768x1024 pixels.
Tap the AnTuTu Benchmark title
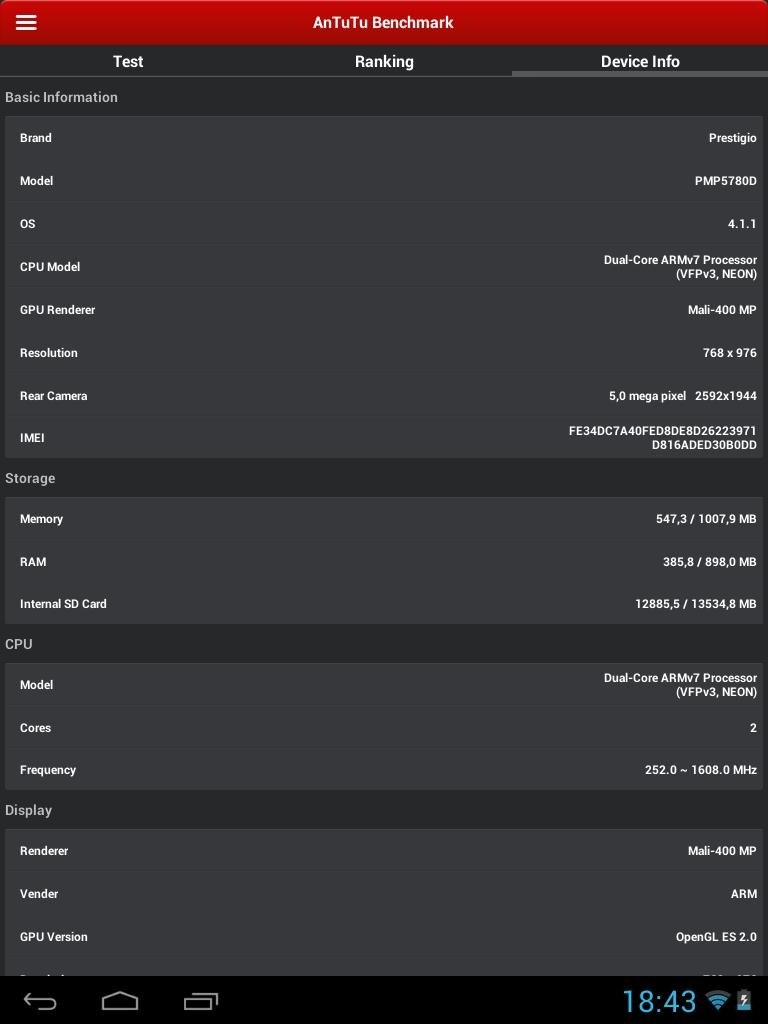[383, 22]
